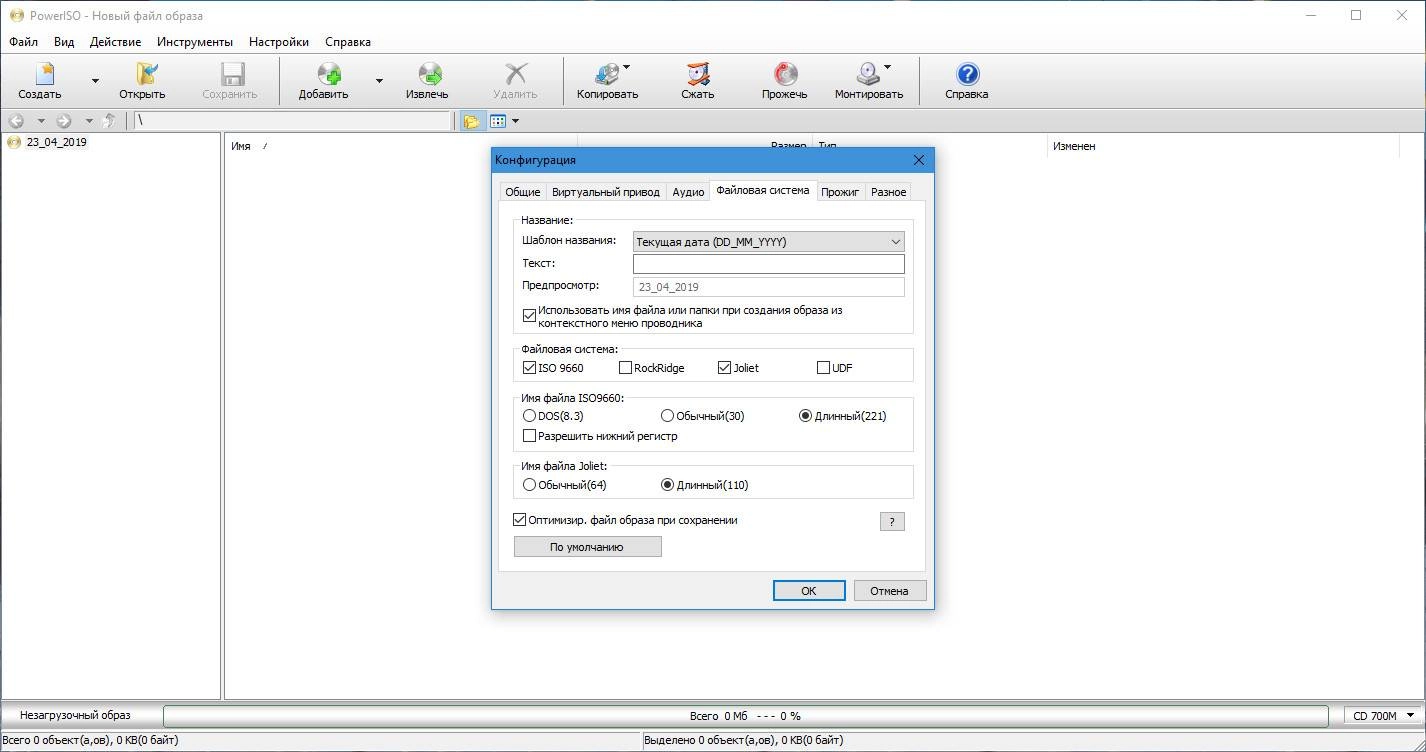Viewport: 1426px width, 752px height.
Task: Click the Сжать toolbar icon
Action: click(698, 74)
